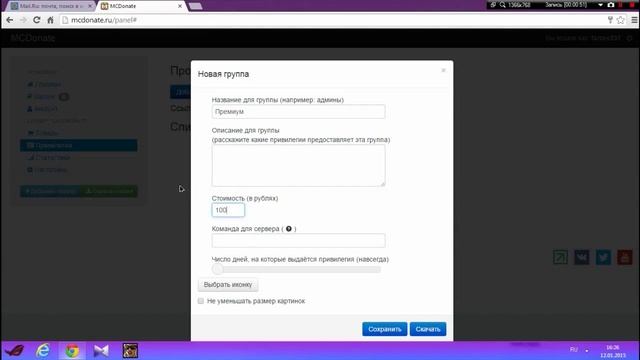Go back with the browser back arrow
This screenshot has width=640, height=360.
pos(10,20)
